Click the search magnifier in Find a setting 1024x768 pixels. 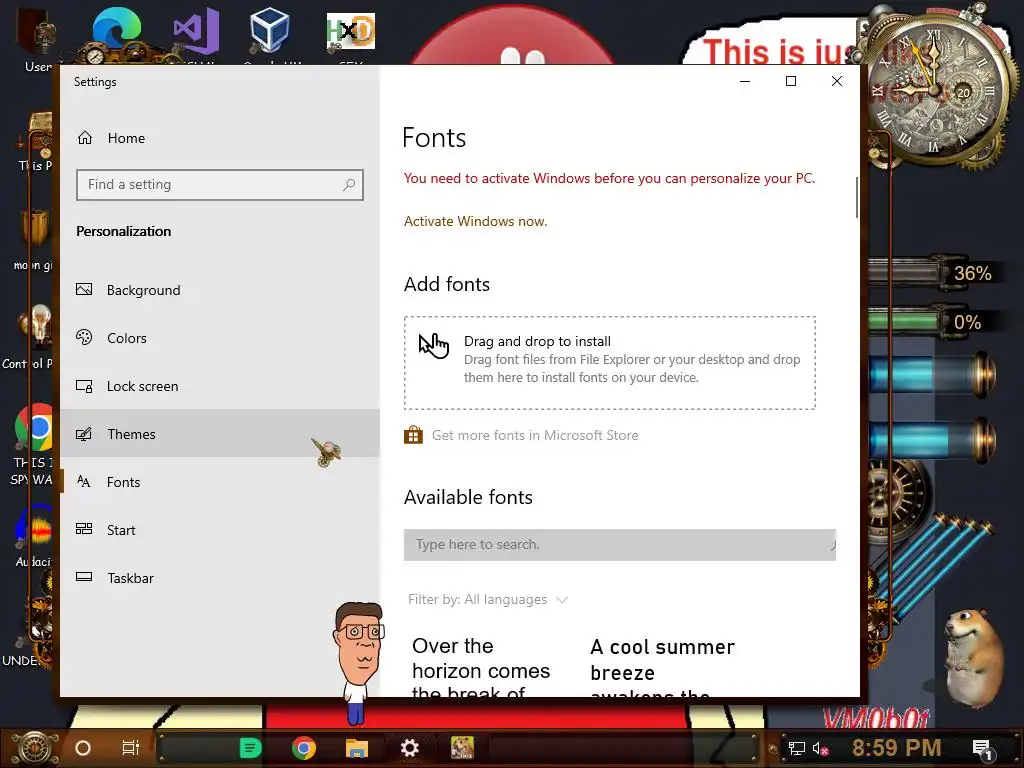click(349, 185)
